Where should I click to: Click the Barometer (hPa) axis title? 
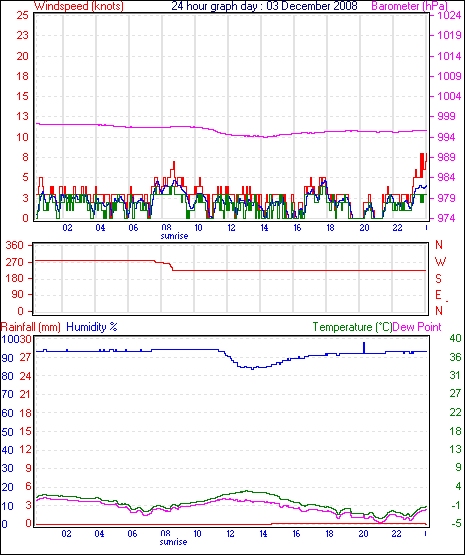409,6
